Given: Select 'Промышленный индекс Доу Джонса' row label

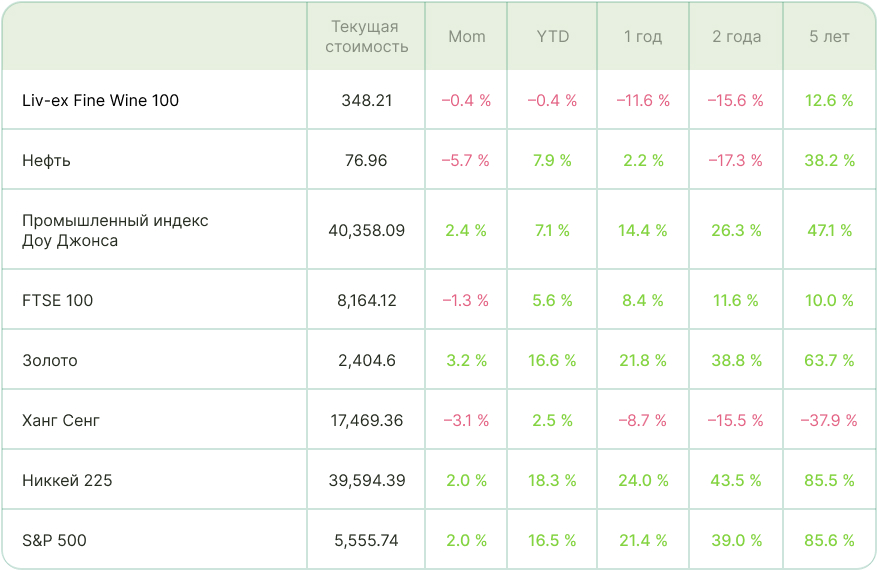Looking at the screenshot, I should click(115, 230).
